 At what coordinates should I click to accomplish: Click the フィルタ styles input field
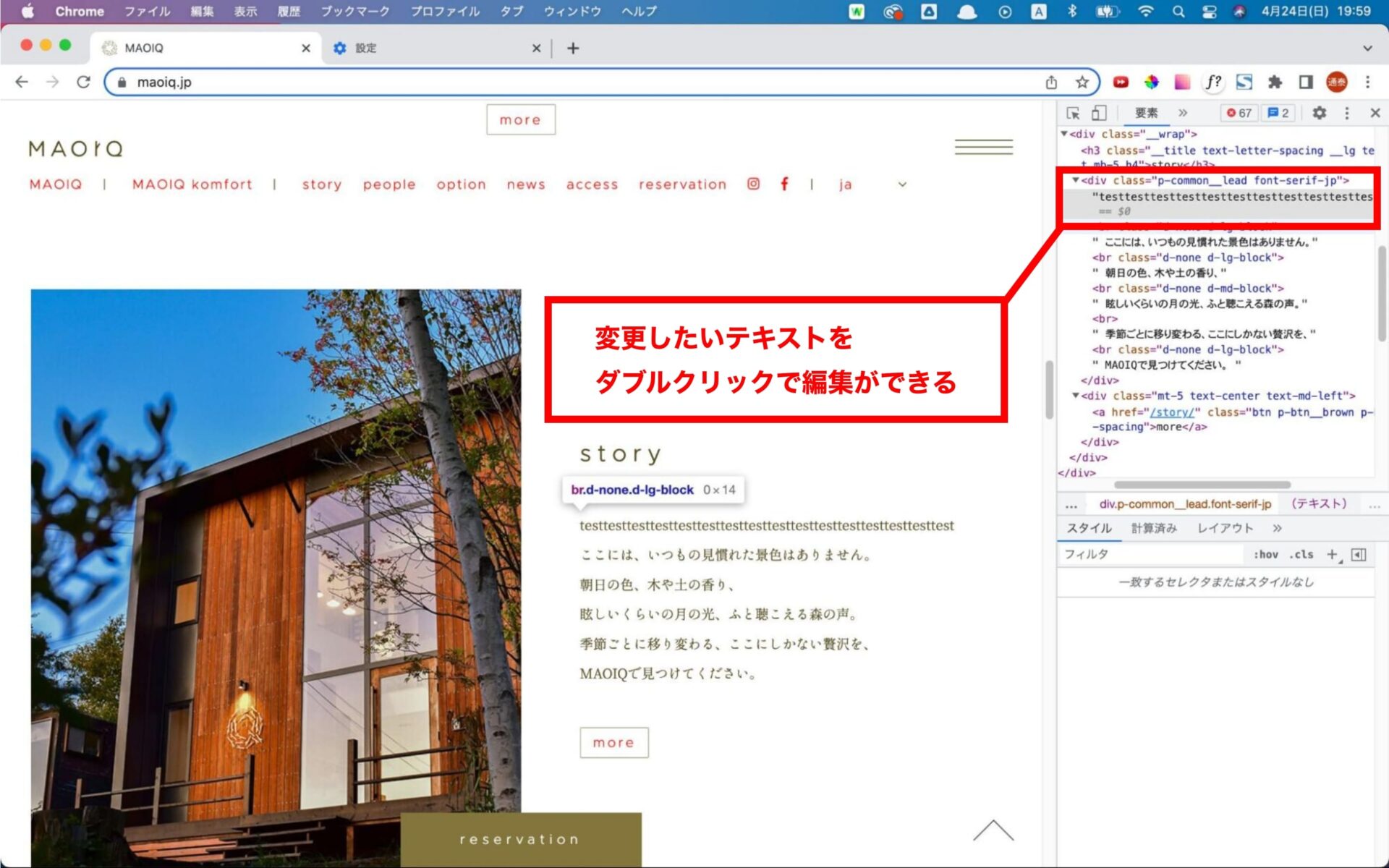tap(1152, 554)
